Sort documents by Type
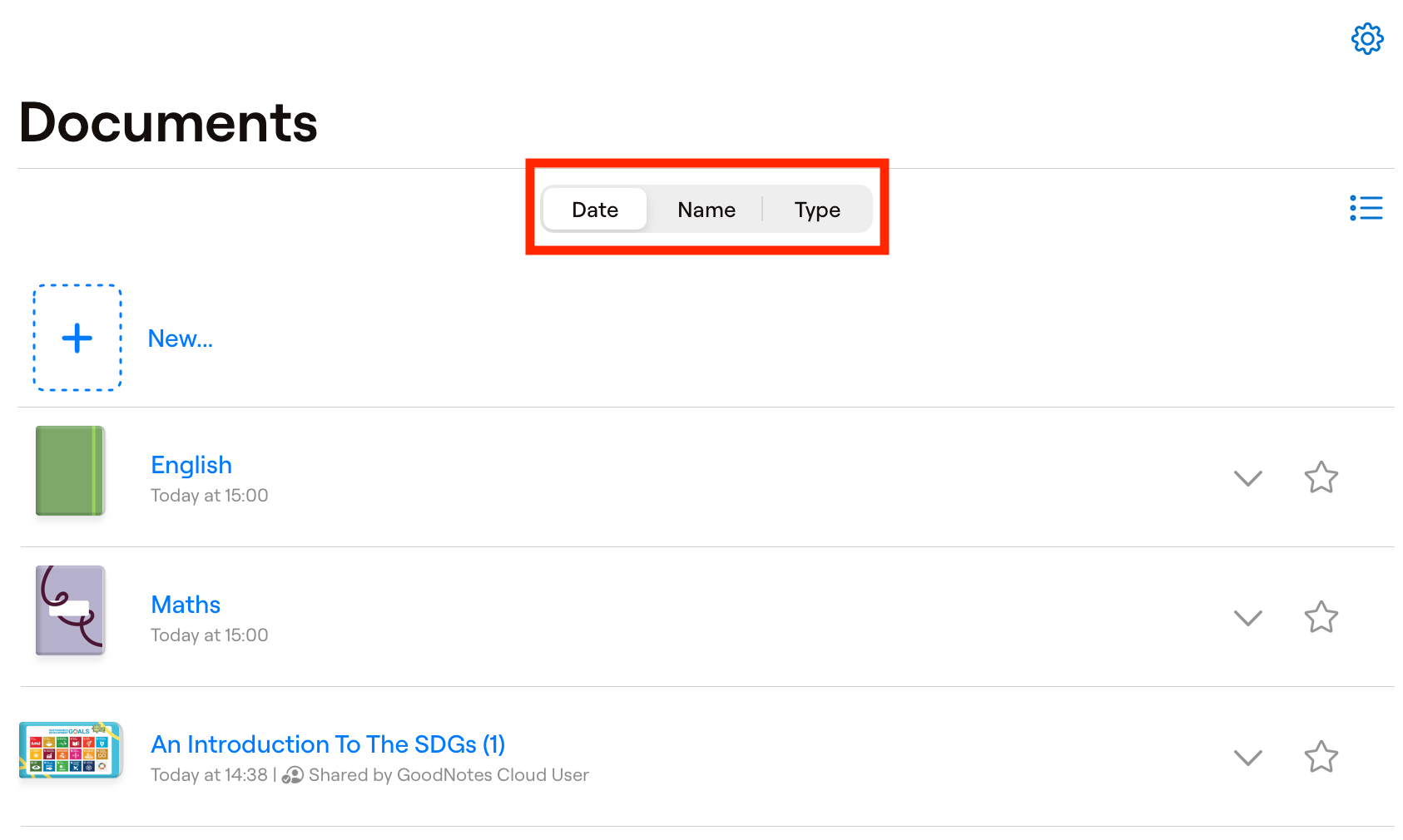The image size is (1403, 840). point(817,210)
